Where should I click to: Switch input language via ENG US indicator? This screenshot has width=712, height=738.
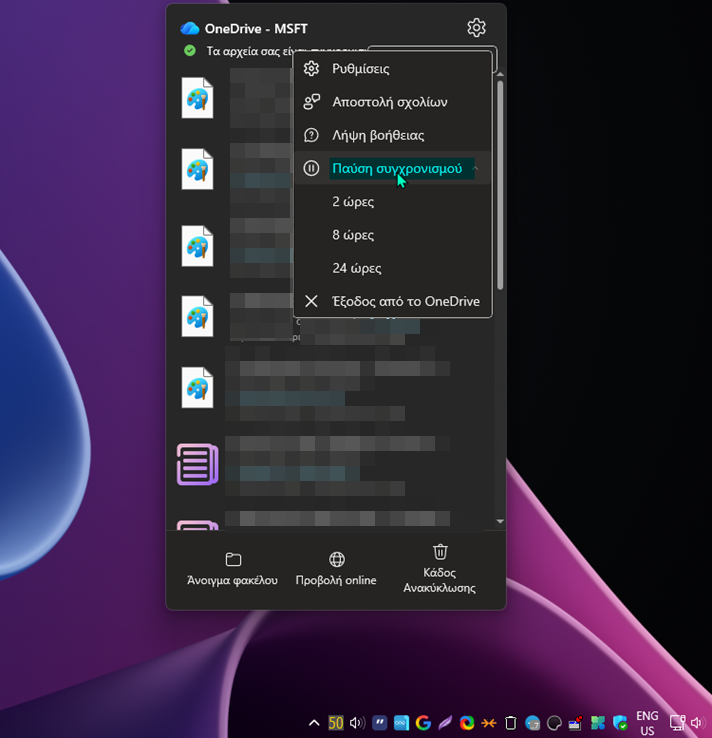[x=647, y=722]
